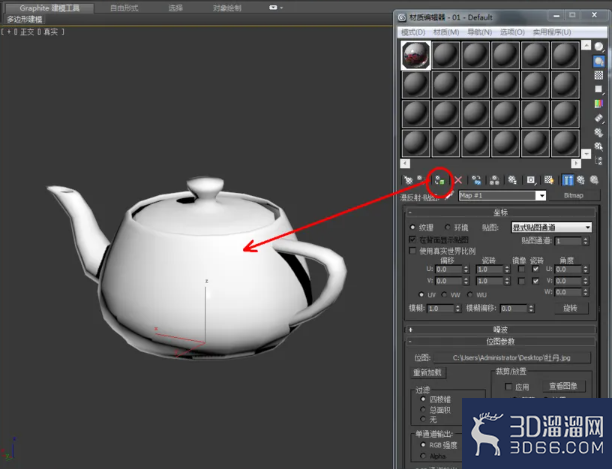Click the Make Preview icon
This screenshot has width=612, height=469.
click(599, 118)
